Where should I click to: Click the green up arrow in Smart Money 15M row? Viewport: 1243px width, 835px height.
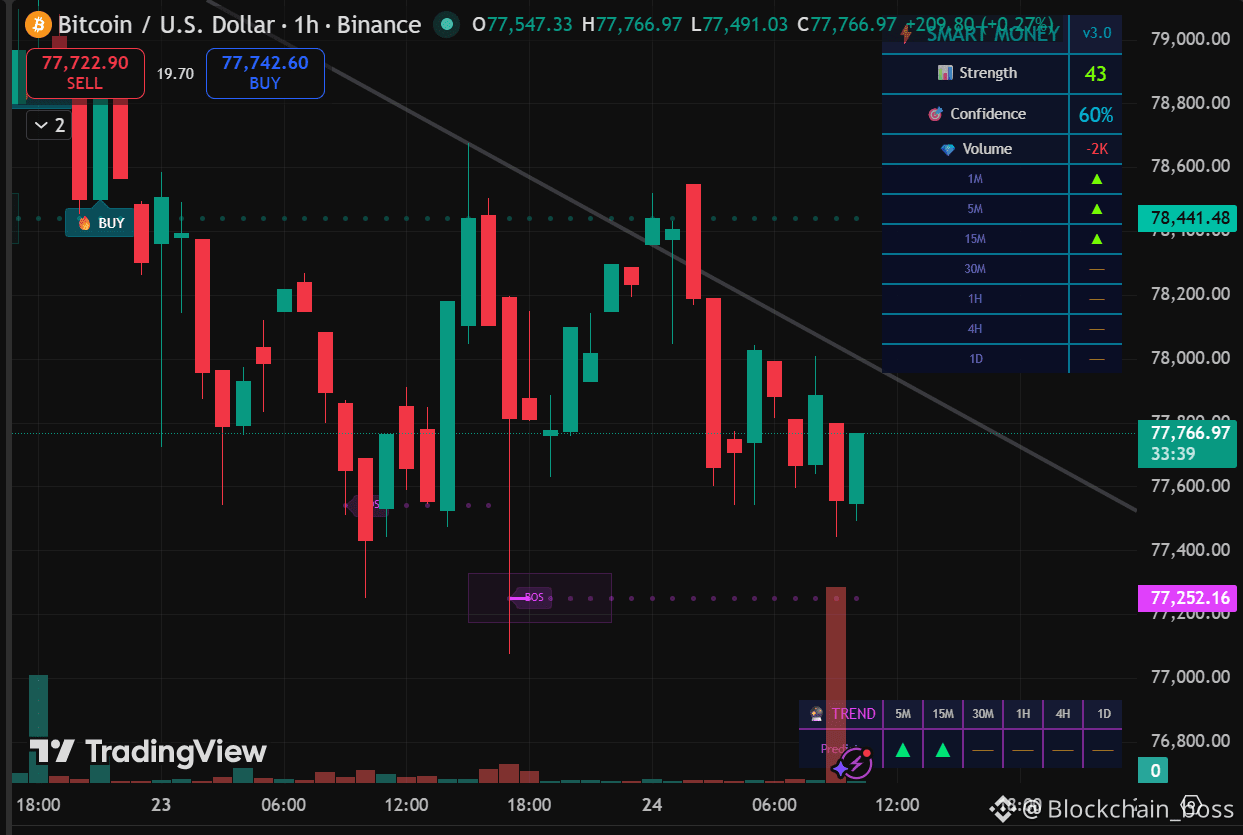[1096, 239]
